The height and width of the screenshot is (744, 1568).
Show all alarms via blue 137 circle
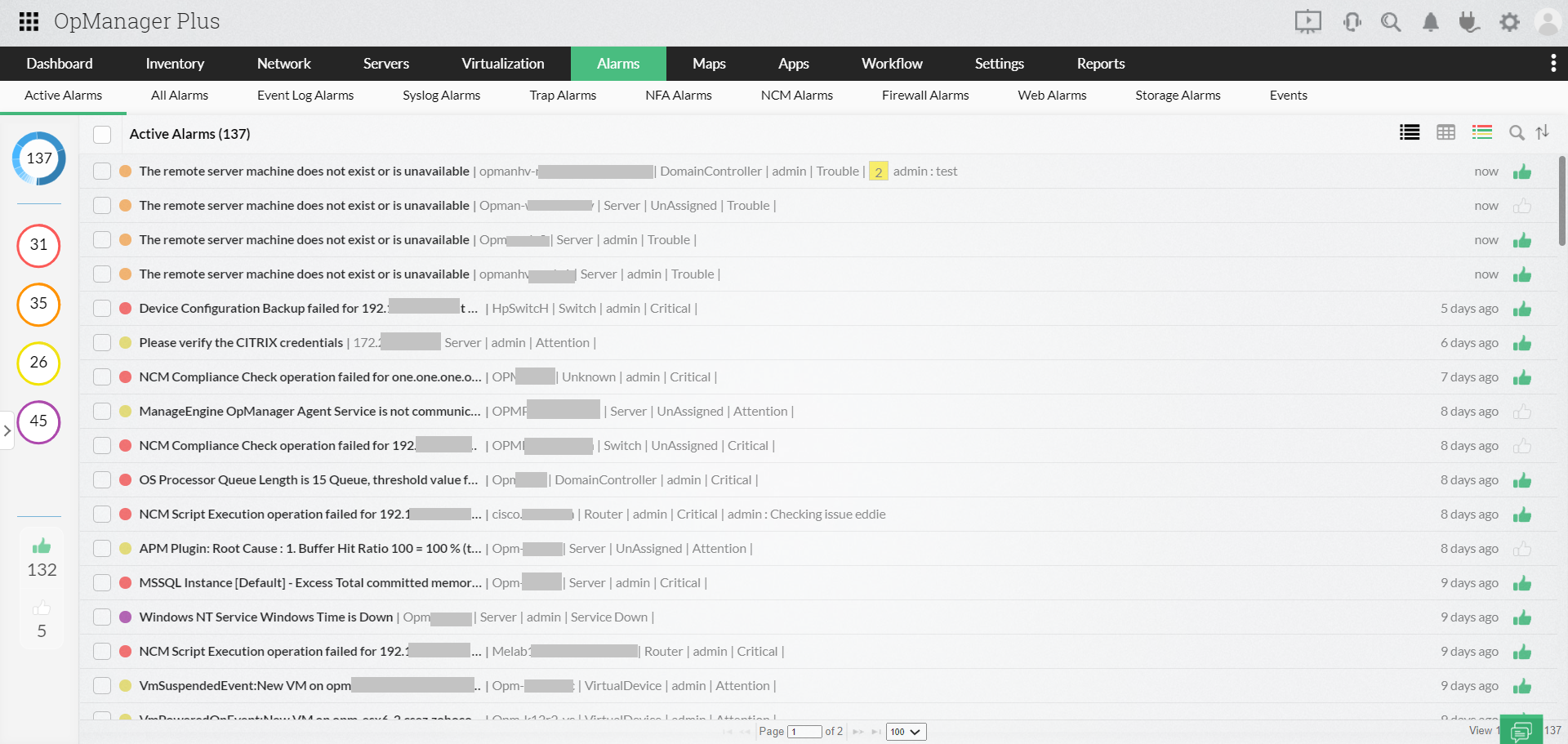click(39, 158)
